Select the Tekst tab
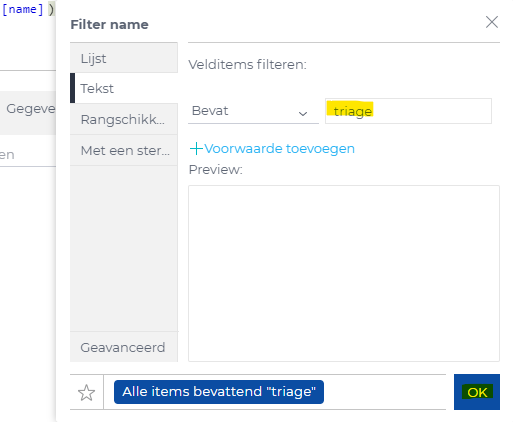The width and height of the screenshot is (513, 422). pos(124,88)
